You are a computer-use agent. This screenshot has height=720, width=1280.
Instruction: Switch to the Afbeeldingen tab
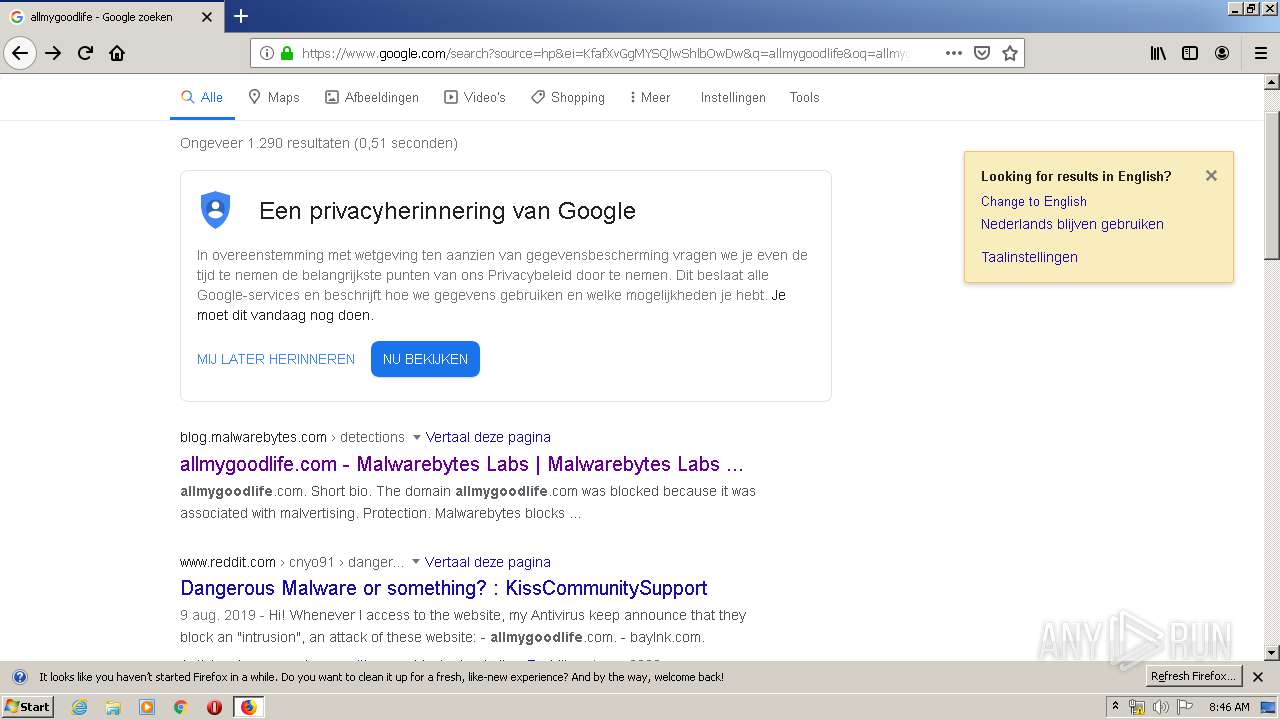[x=371, y=97]
